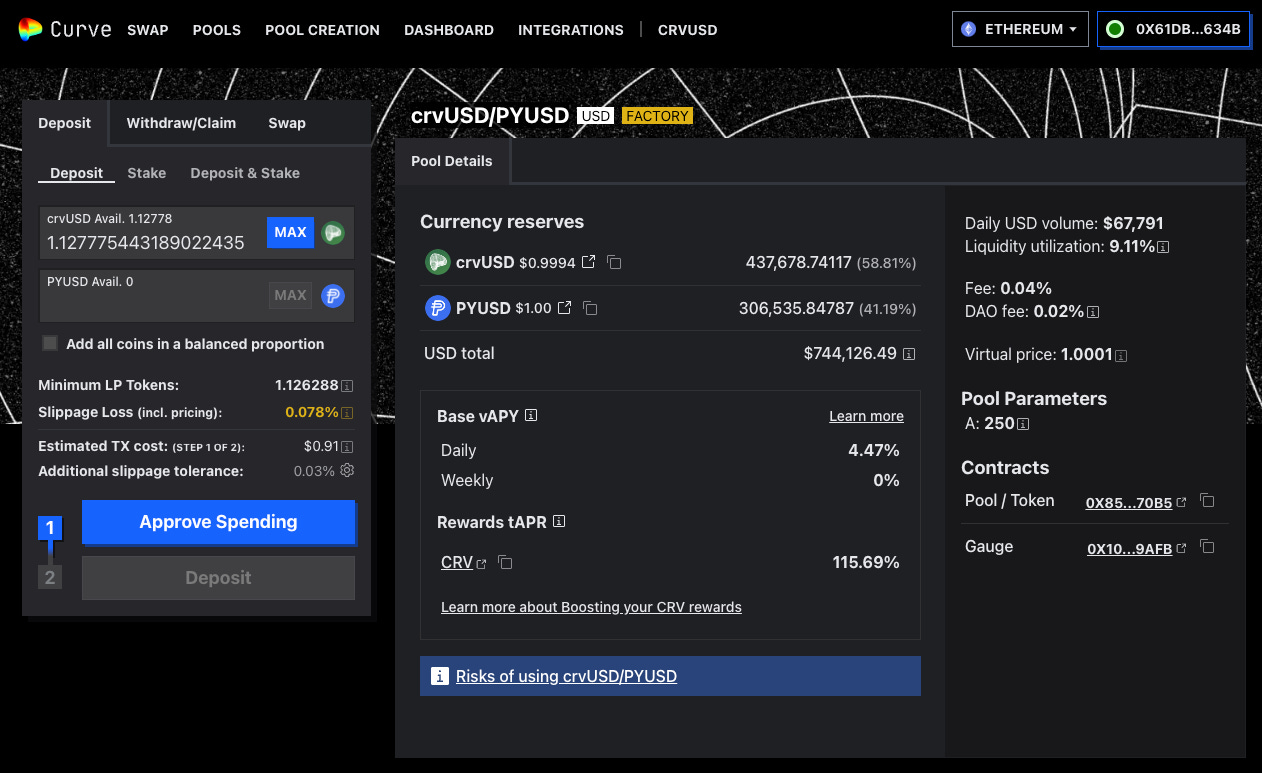Click PYUSD icon in Currency reserves

point(437,308)
